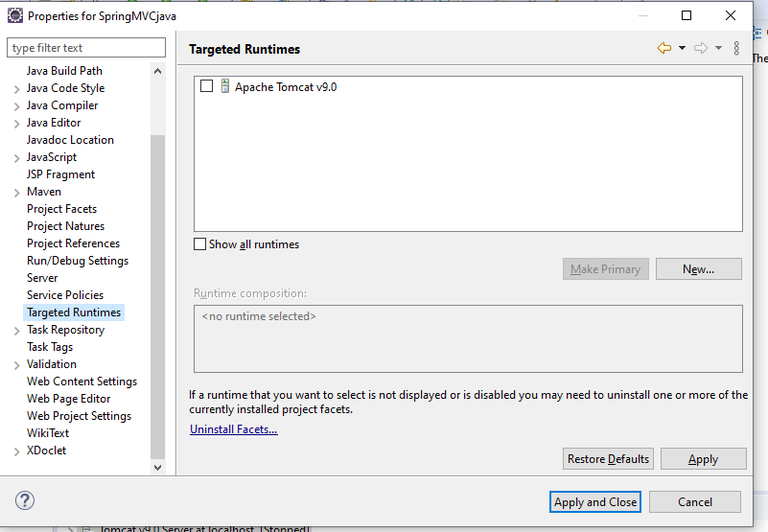Select Project Facets in the sidebar
The width and height of the screenshot is (768, 532).
[x=62, y=209]
